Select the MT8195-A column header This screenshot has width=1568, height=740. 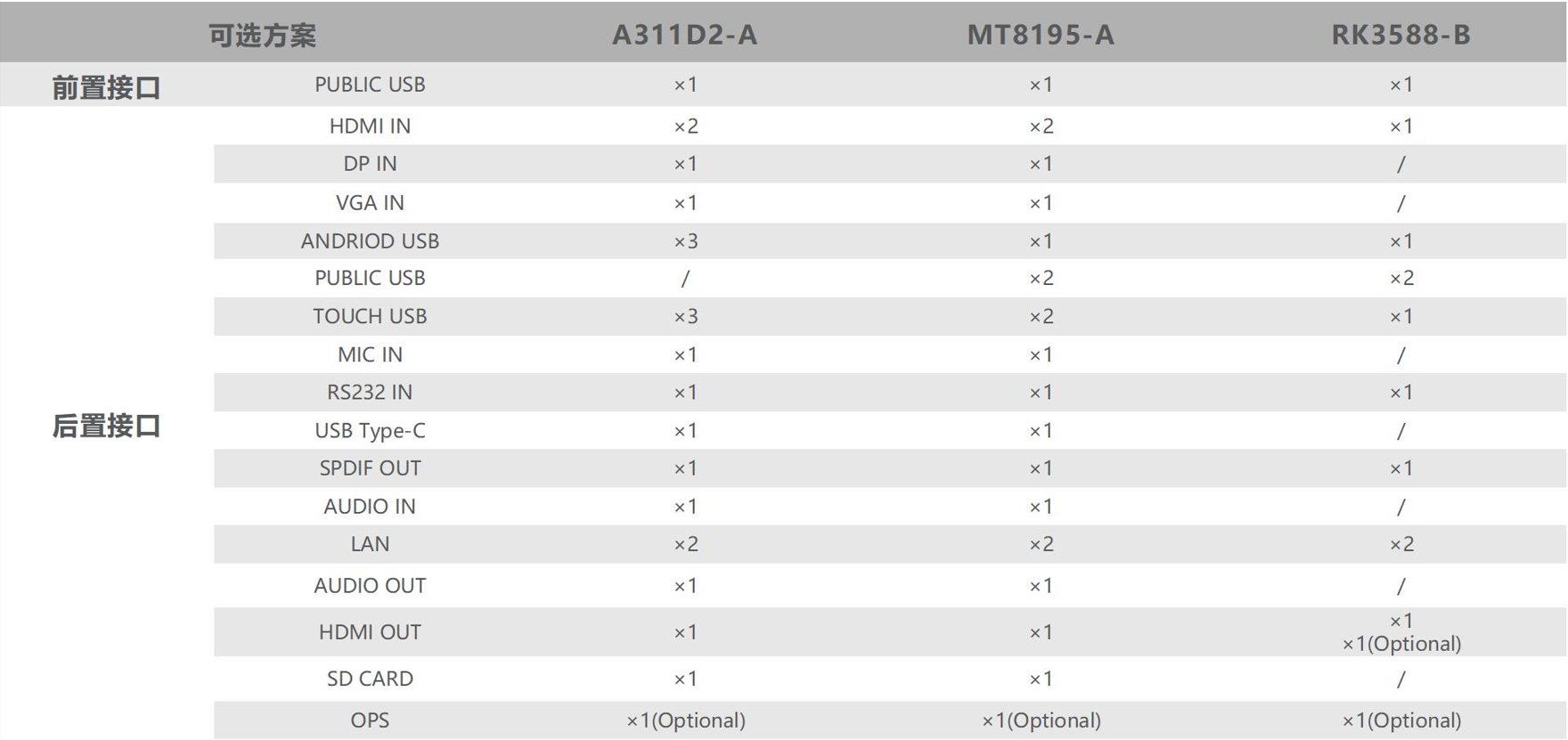[x=1041, y=35]
